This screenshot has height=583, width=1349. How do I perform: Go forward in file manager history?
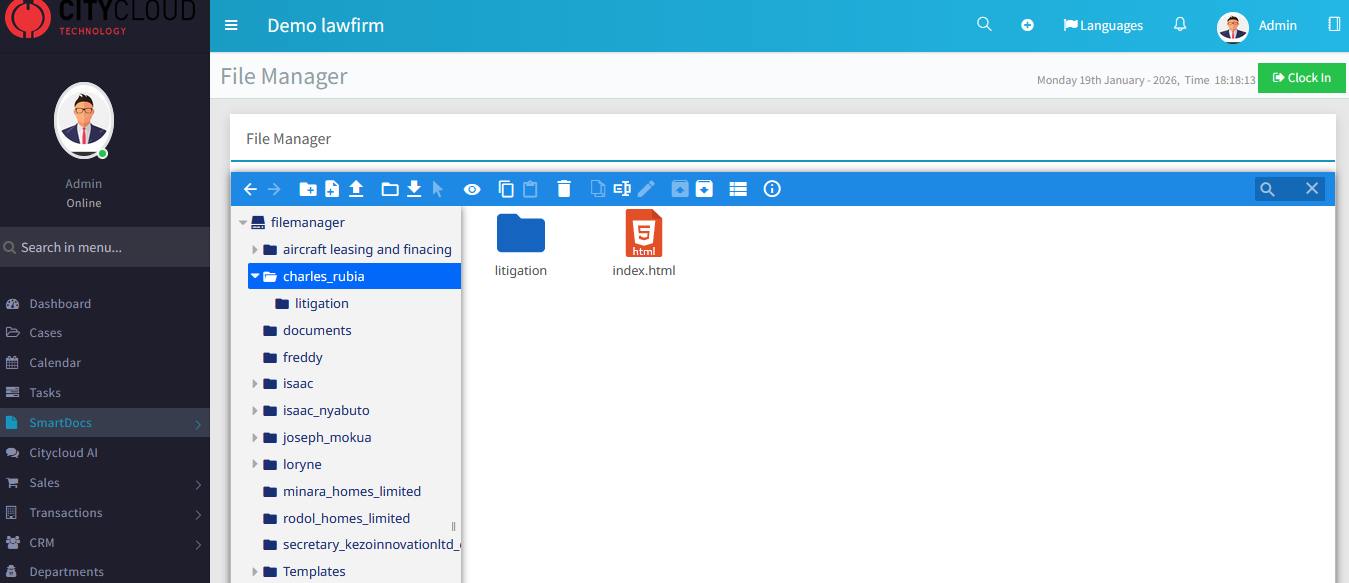point(274,189)
